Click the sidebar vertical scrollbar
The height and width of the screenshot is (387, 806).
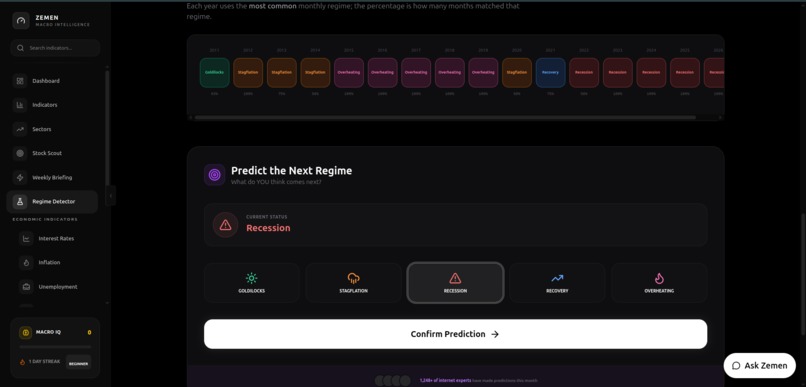[107, 128]
